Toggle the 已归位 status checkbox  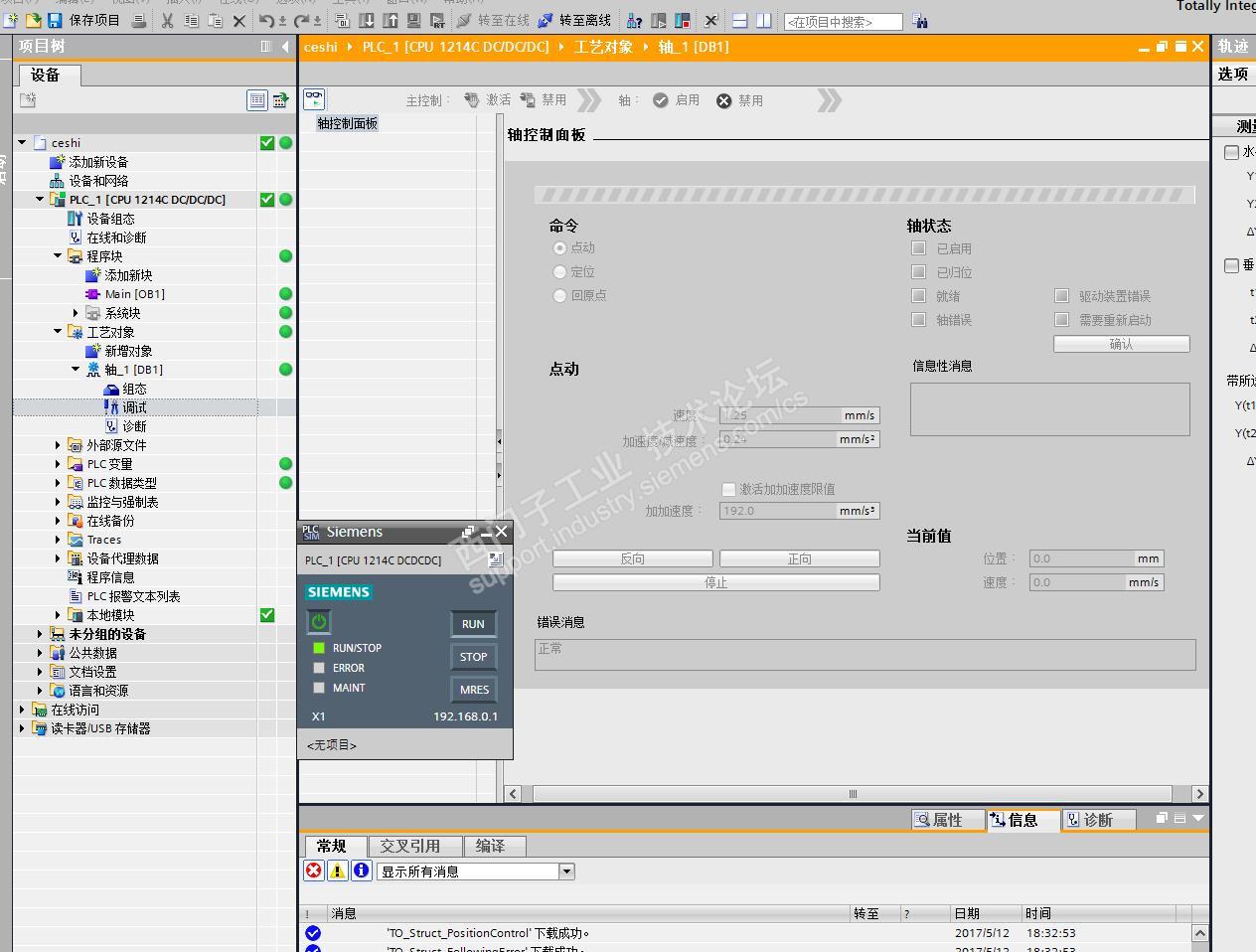point(919,271)
